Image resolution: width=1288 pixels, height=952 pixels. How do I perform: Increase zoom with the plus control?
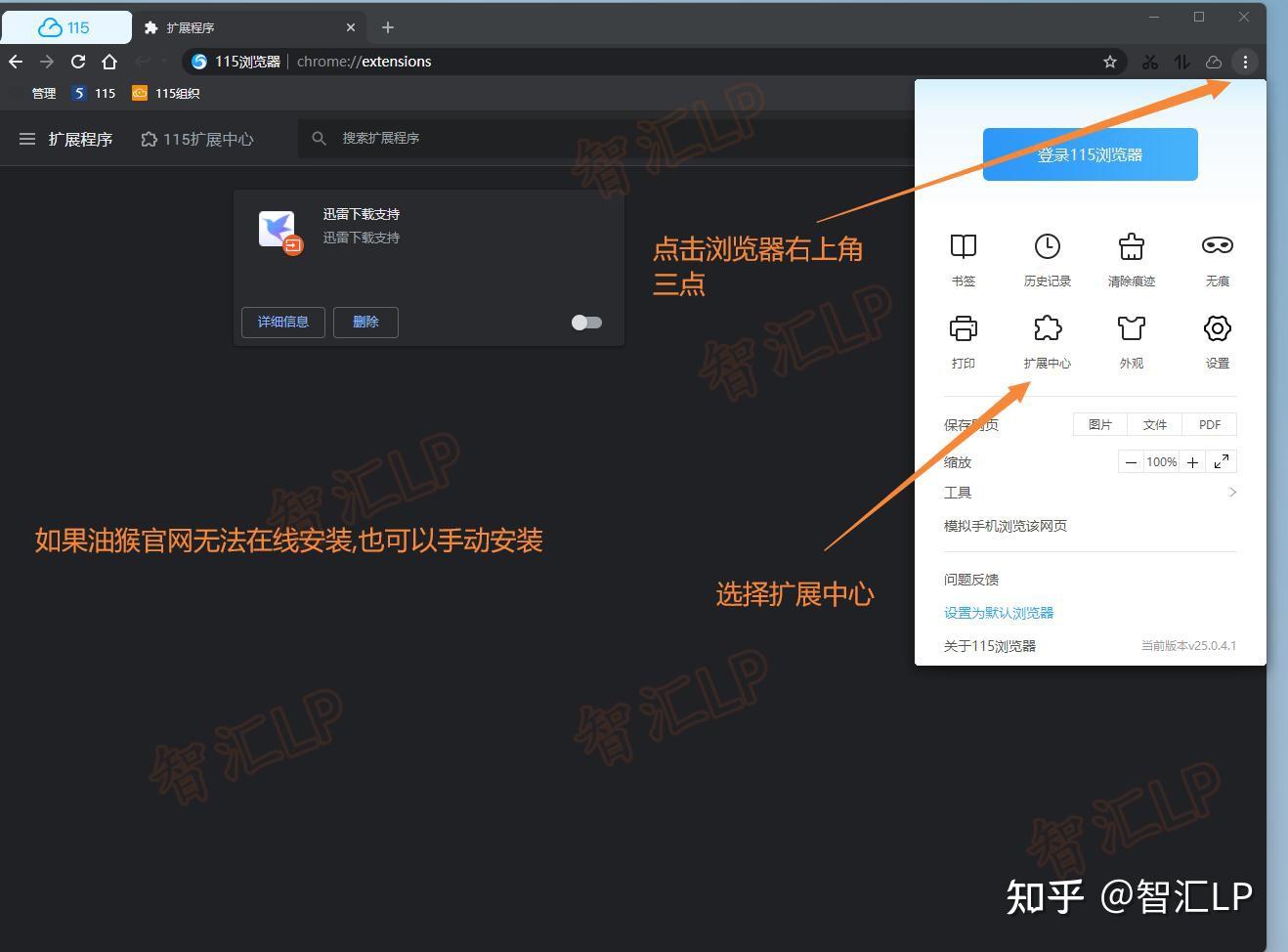(1191, 461)
